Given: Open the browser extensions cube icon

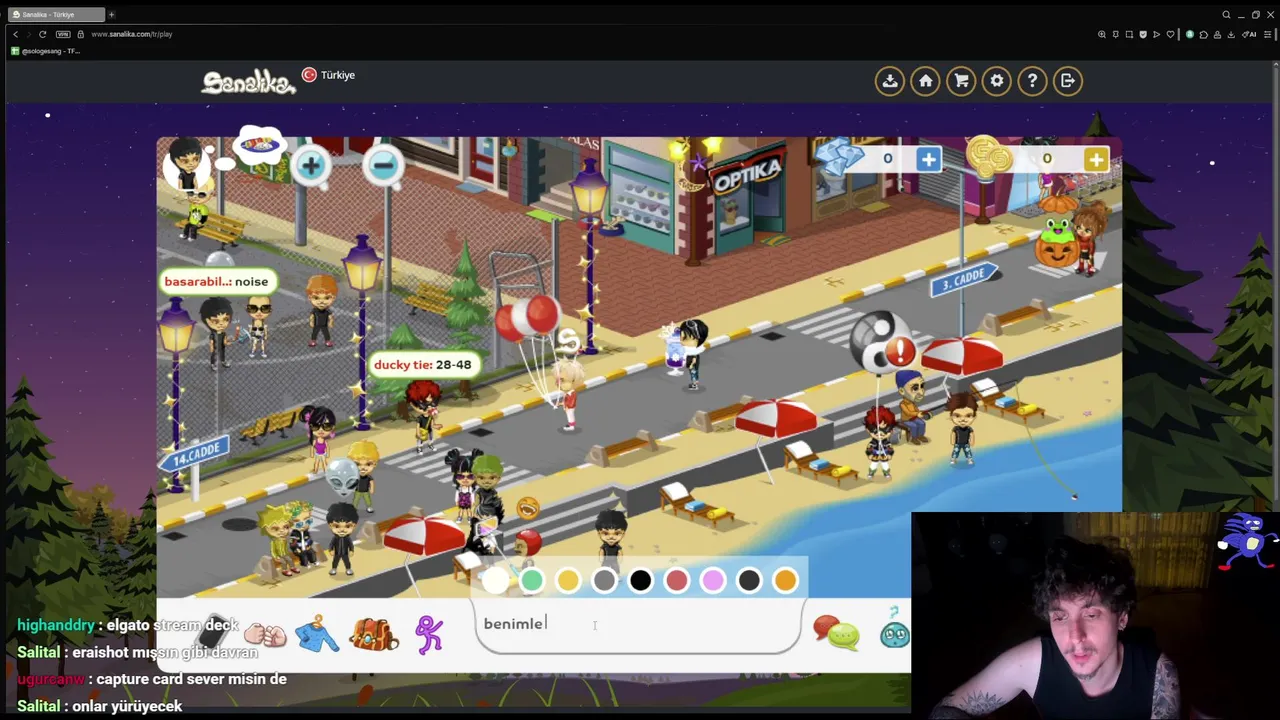Looking at the screenshot, I should (1203, 34).
